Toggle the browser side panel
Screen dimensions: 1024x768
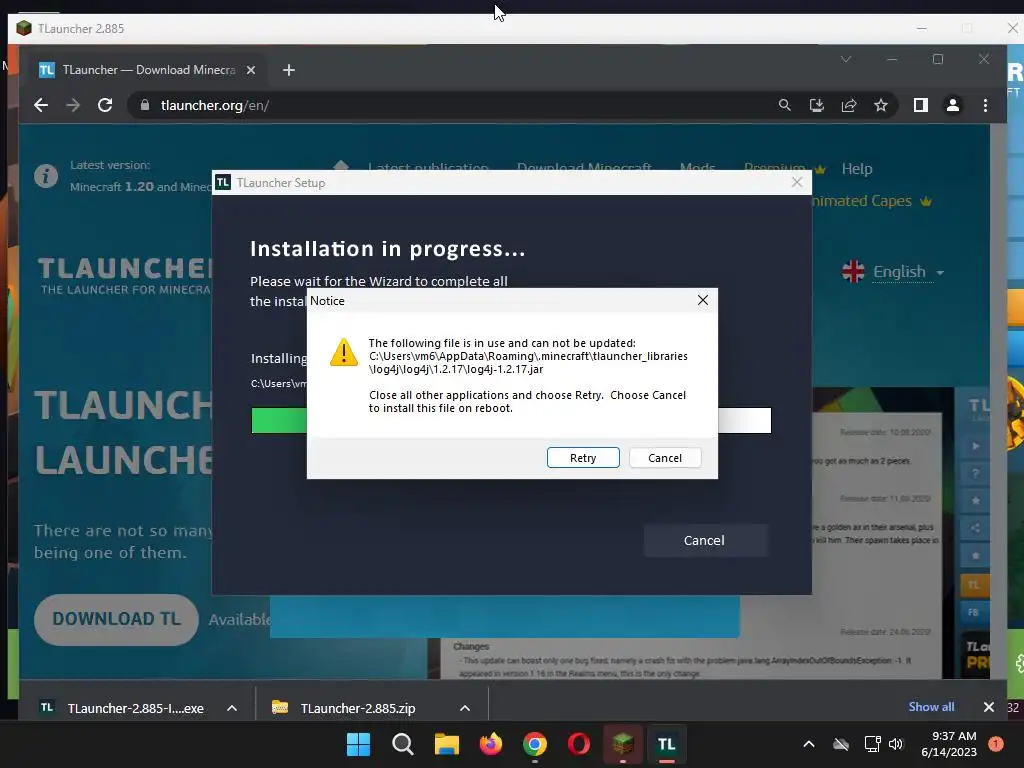[921, 105]
